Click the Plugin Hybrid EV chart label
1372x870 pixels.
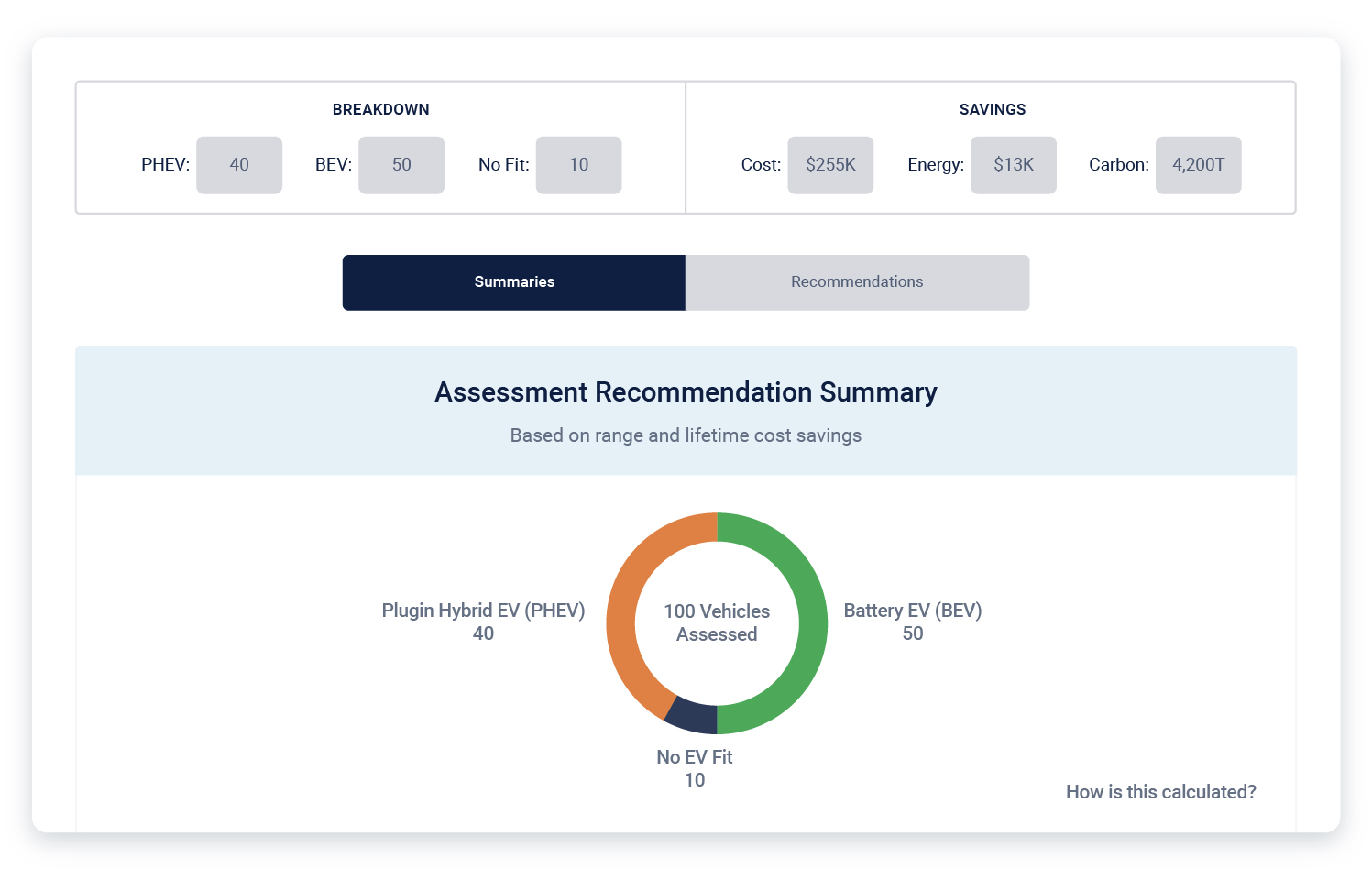pos(484,622)
